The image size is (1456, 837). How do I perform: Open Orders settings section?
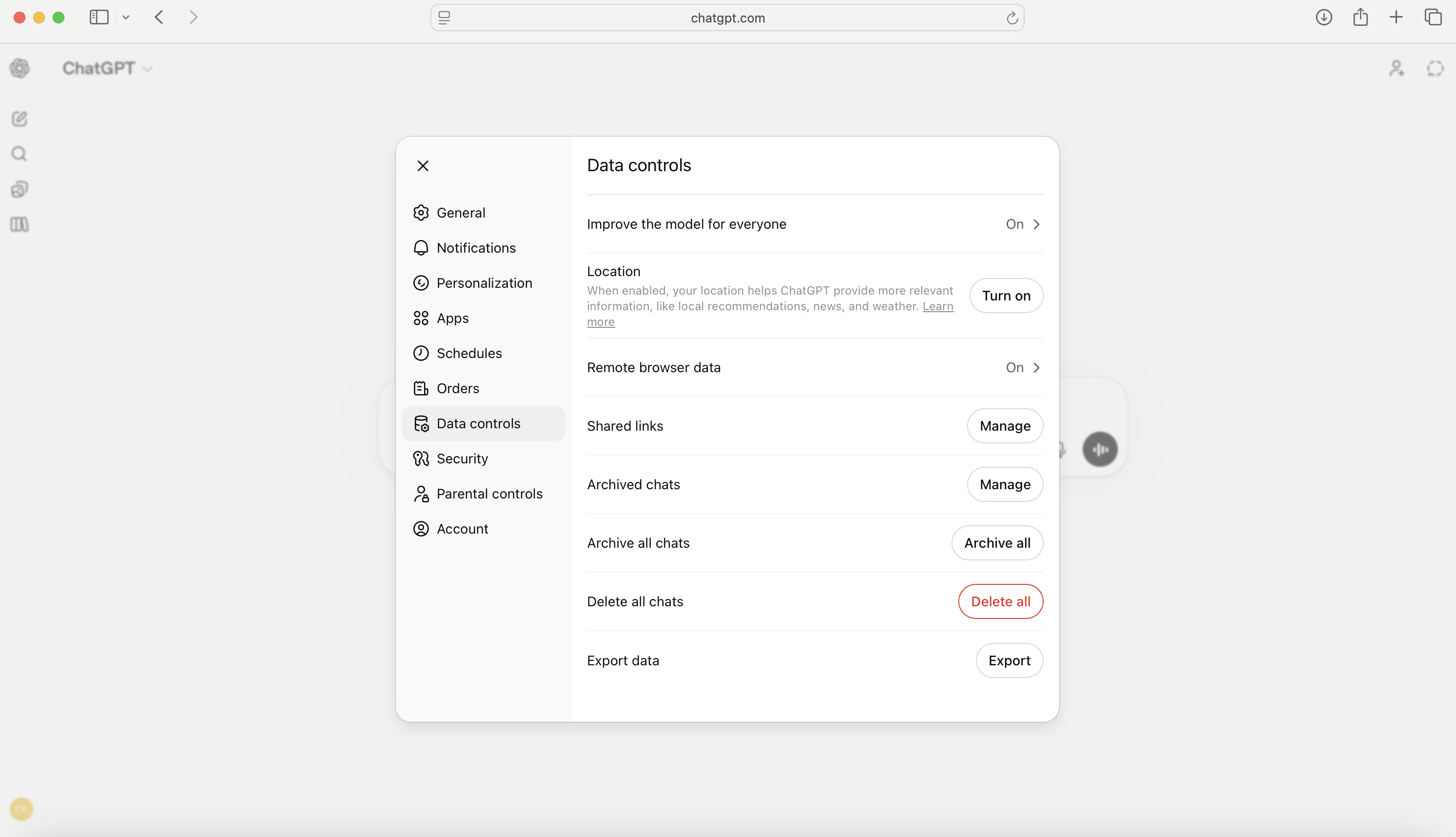(483, 388)
